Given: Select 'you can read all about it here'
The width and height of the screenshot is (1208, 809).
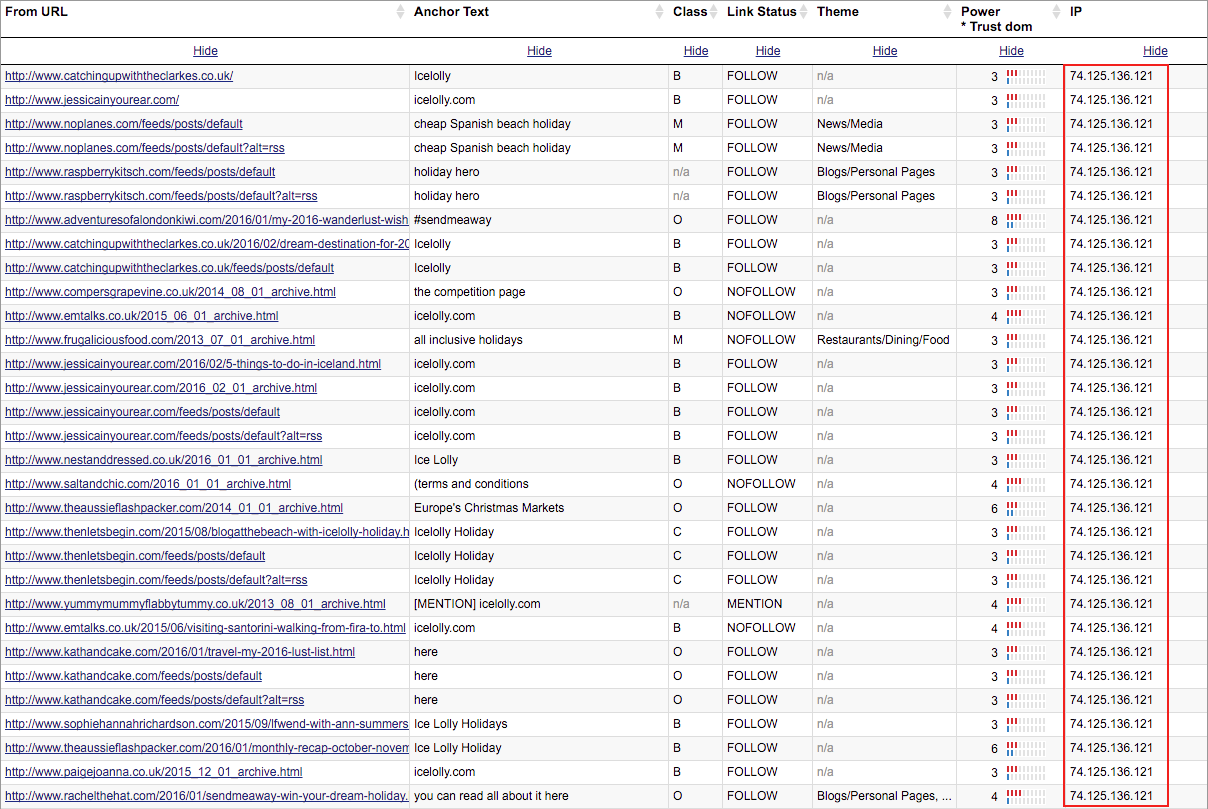Looking at the screenshot, I should 491,796.
